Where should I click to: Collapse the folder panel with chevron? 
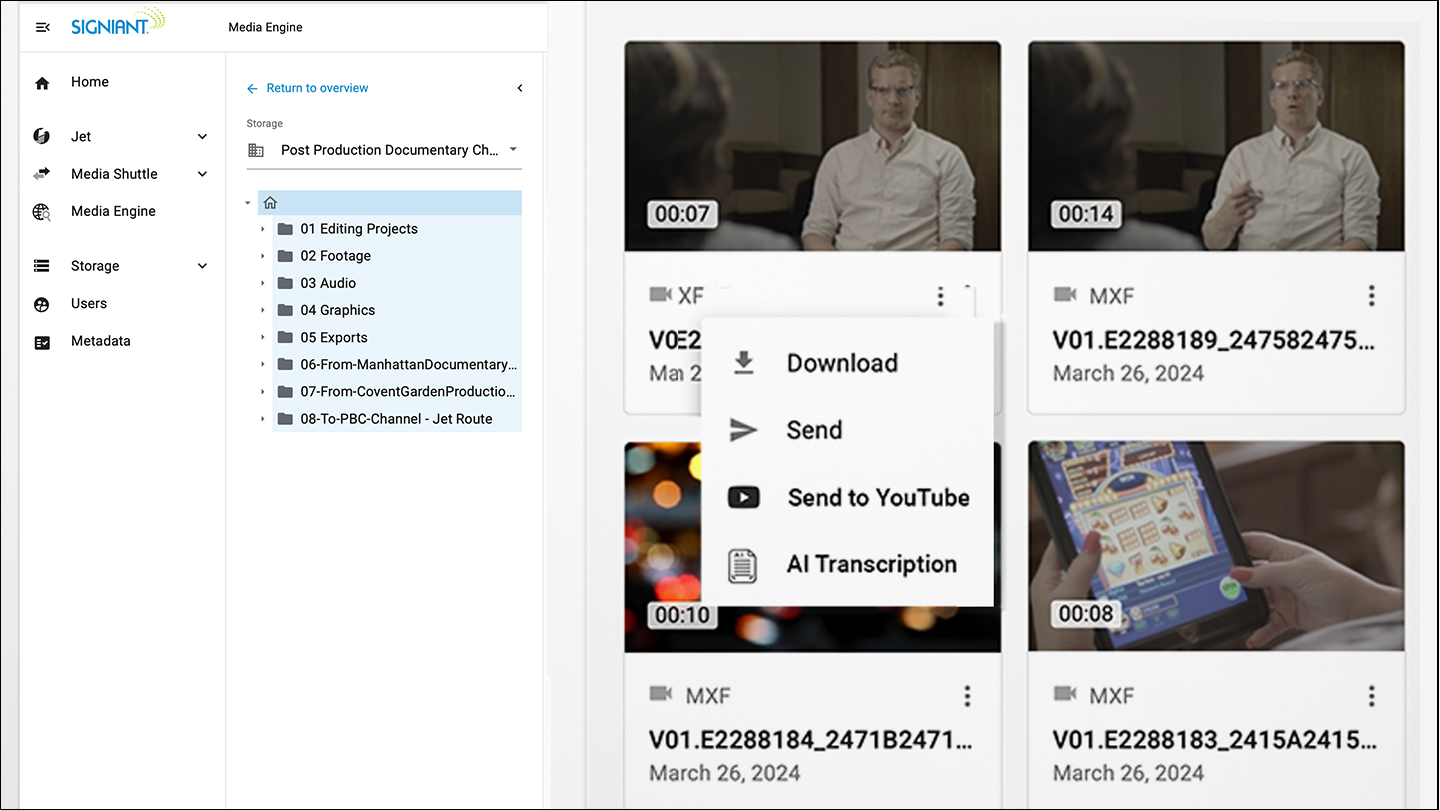520,88
